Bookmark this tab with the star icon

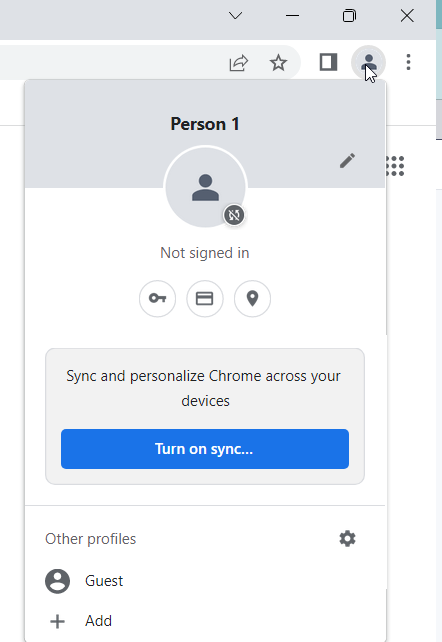(x=278, y=63)
